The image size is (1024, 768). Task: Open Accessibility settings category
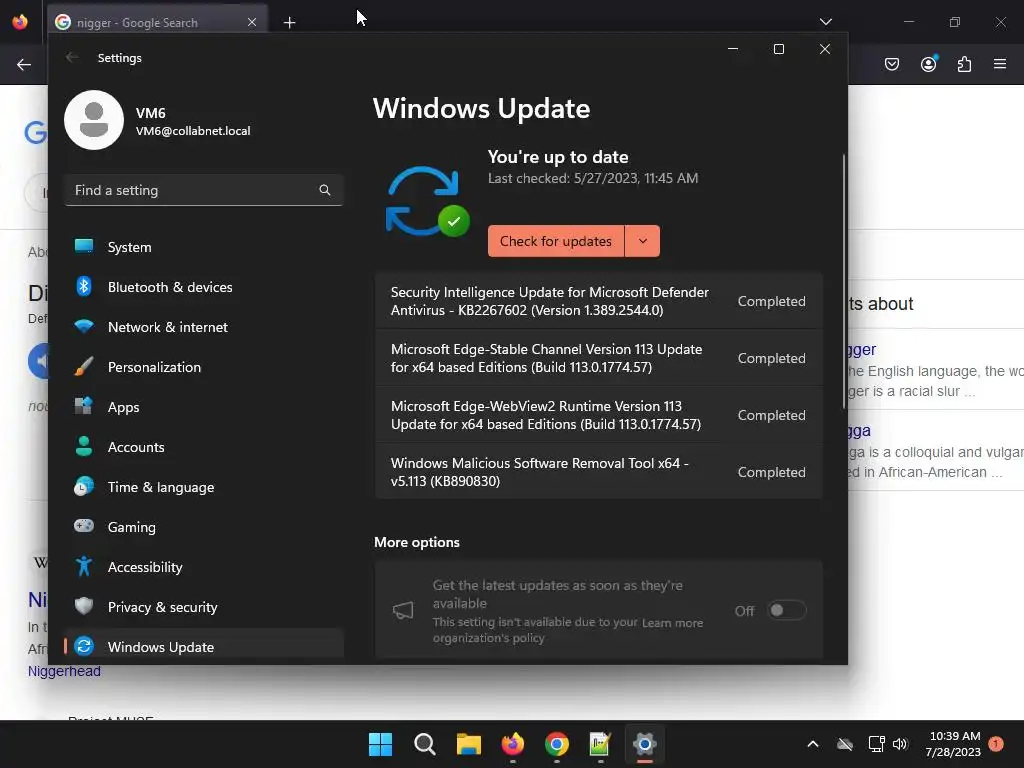pos(204,567)
